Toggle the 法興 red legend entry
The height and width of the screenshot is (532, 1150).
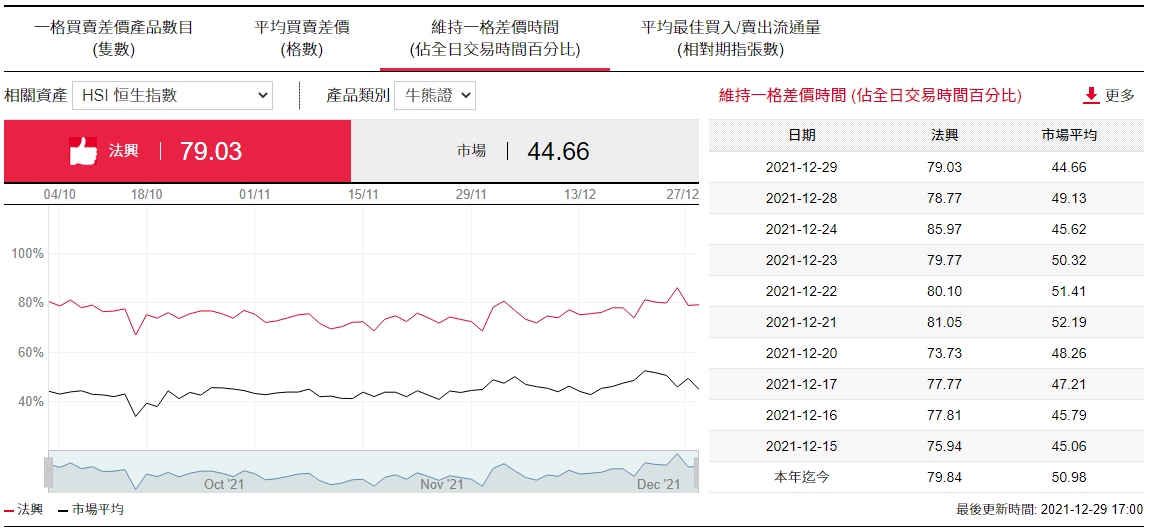(23, 509)
